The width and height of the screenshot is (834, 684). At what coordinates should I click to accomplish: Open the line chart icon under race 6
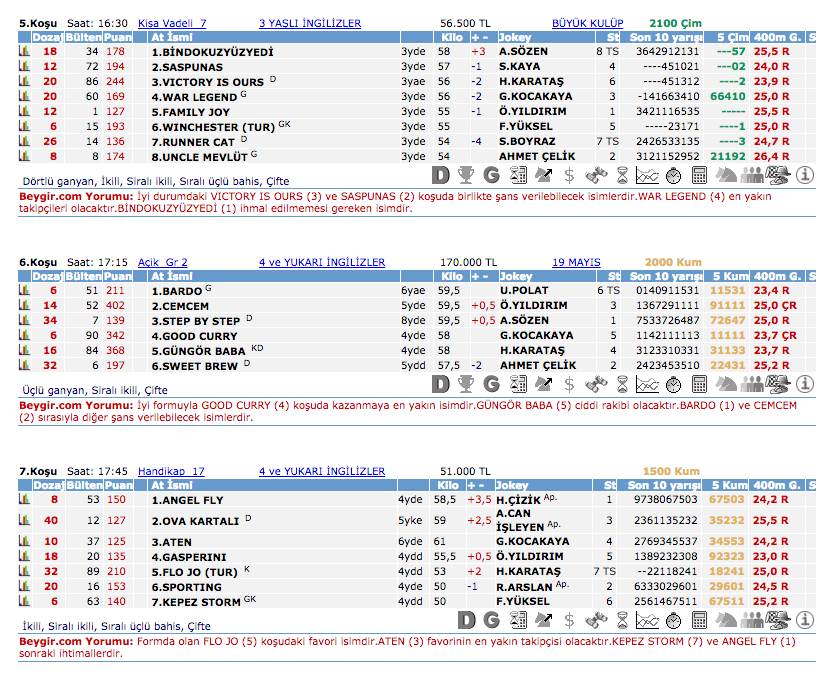coord(648,383)
